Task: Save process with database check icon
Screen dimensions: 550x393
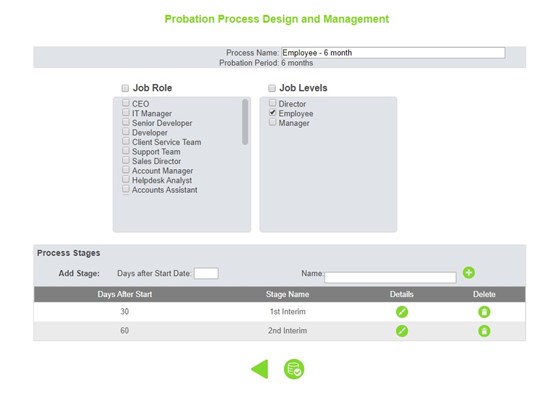Action: click(294, 369)
